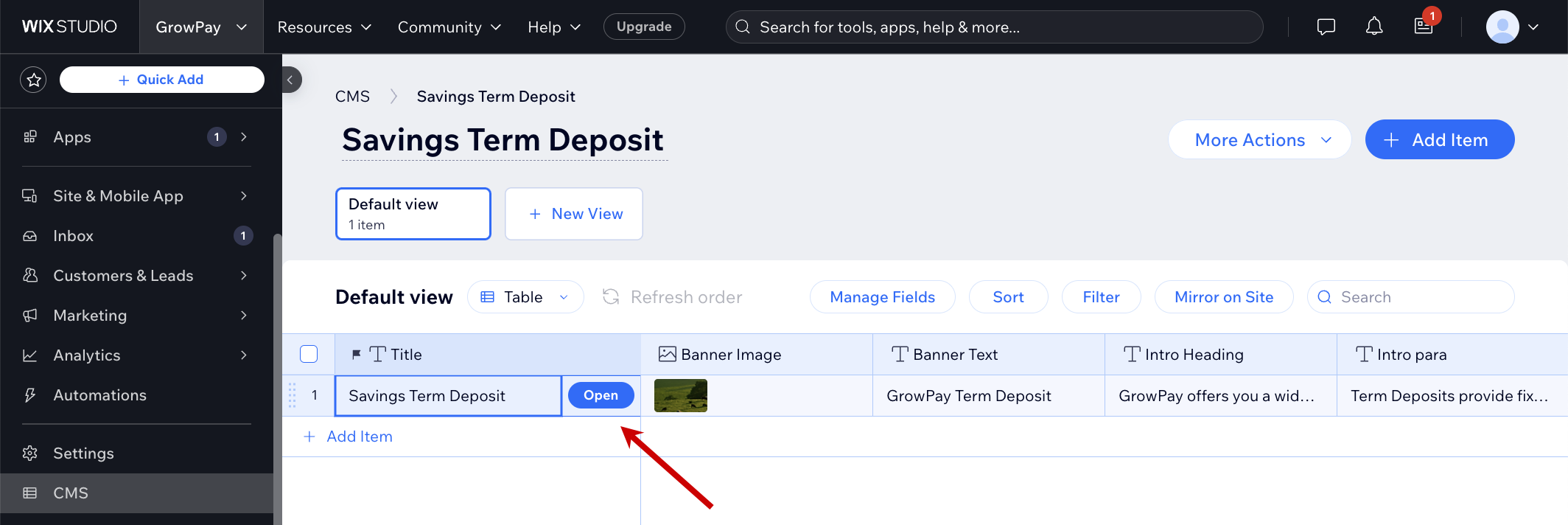1568x525 pixels.
Task: Open the Table layout dropdown
Action: click(x=525, y=296)
